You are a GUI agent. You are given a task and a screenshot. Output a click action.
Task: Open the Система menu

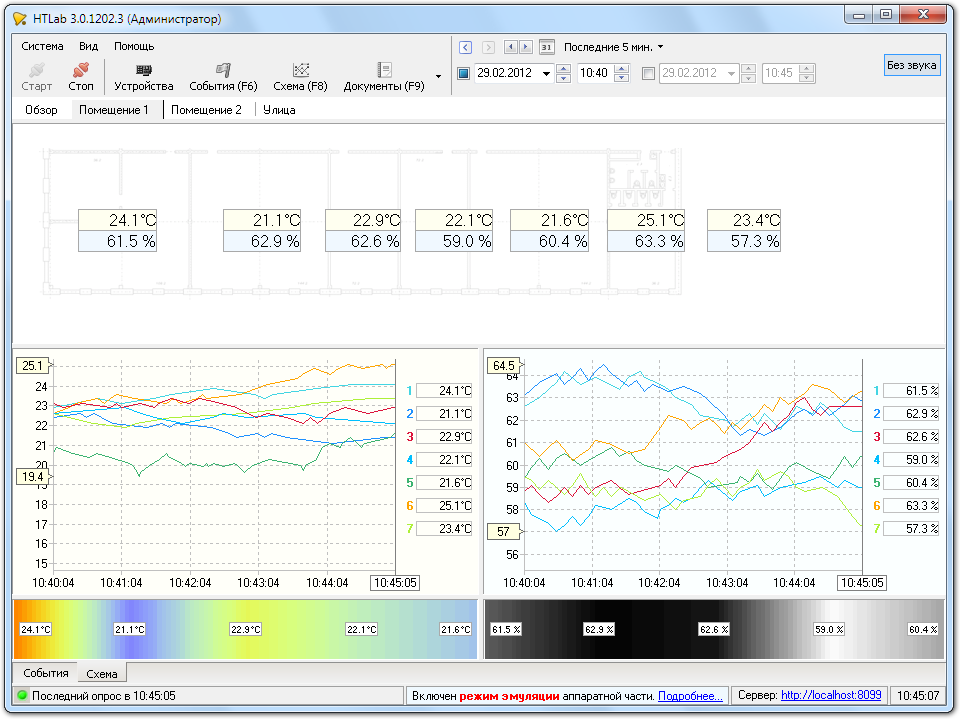(42, 46)
